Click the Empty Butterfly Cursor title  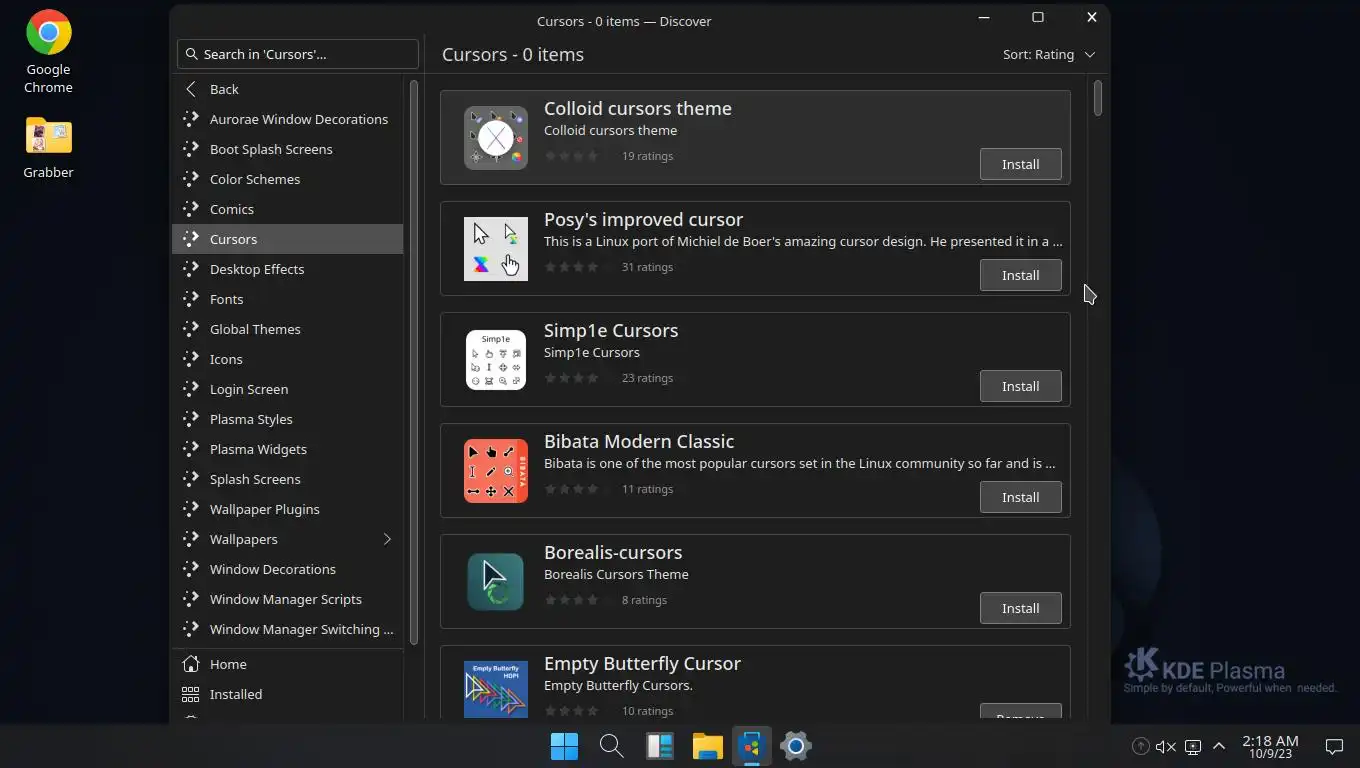642,663
